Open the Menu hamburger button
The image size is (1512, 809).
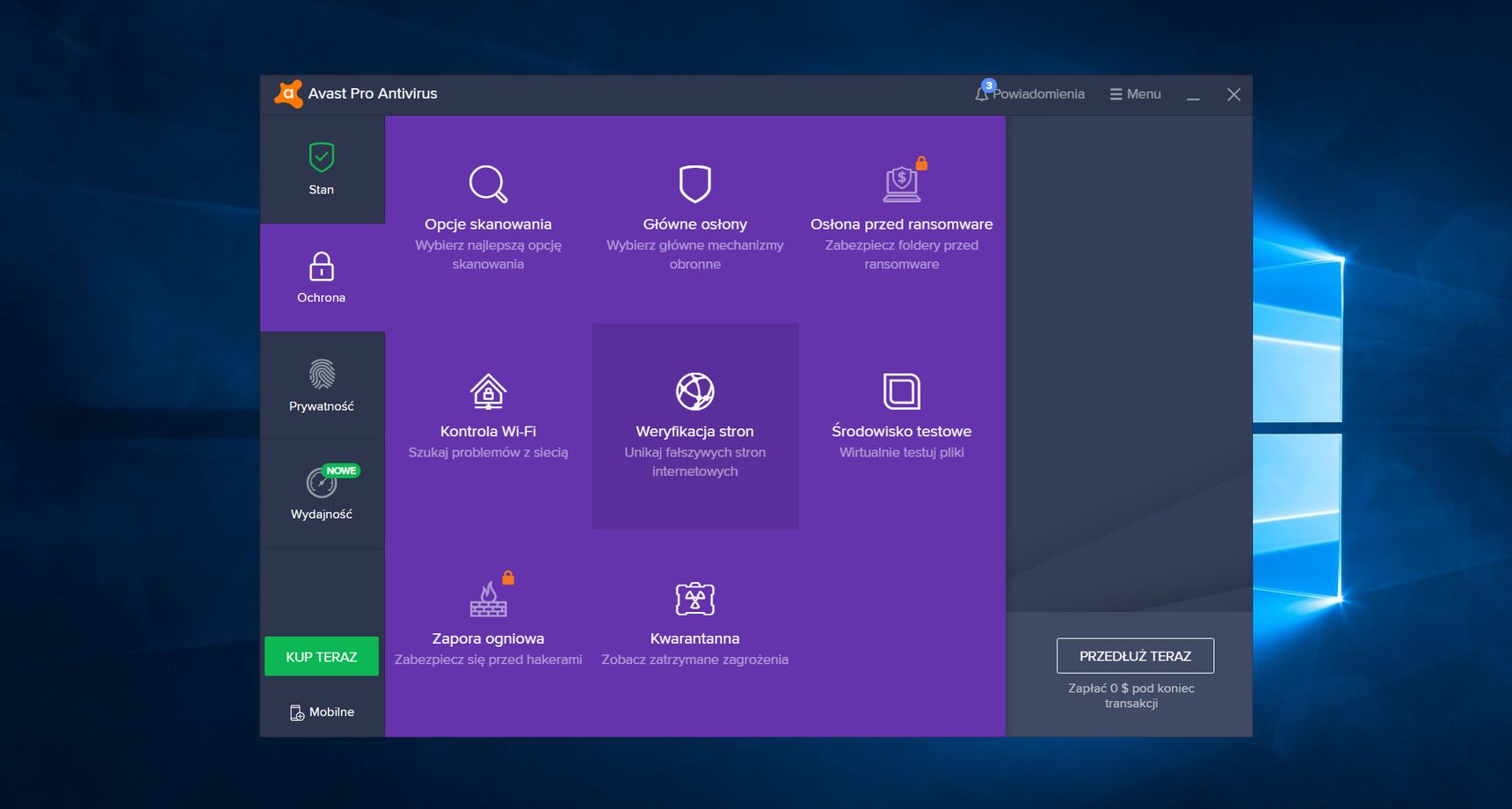point(1135,94)
